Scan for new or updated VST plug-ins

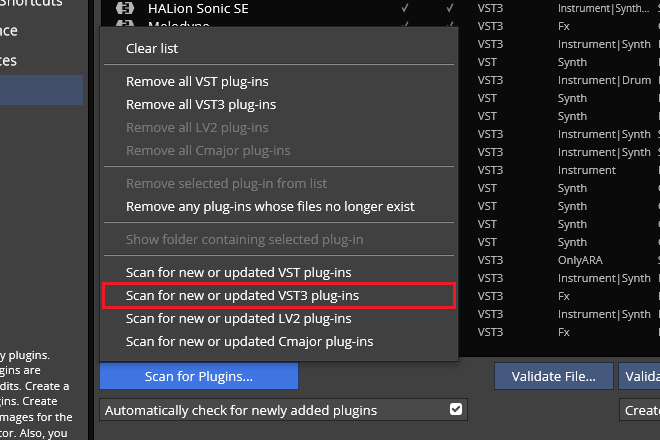[238, 272]
